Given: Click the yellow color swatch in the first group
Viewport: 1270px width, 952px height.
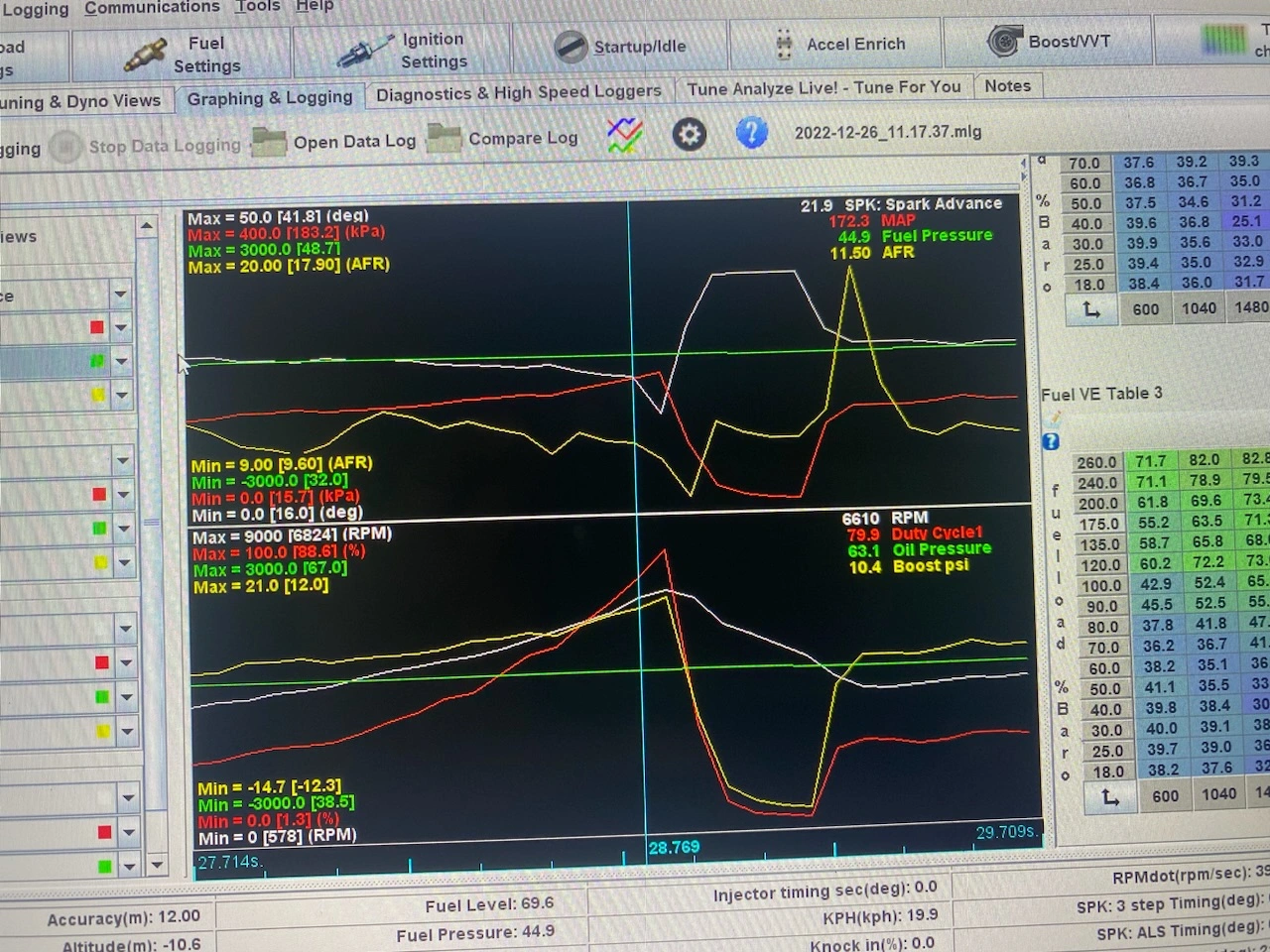Looking at the screenshot, I should click(96, 396).
